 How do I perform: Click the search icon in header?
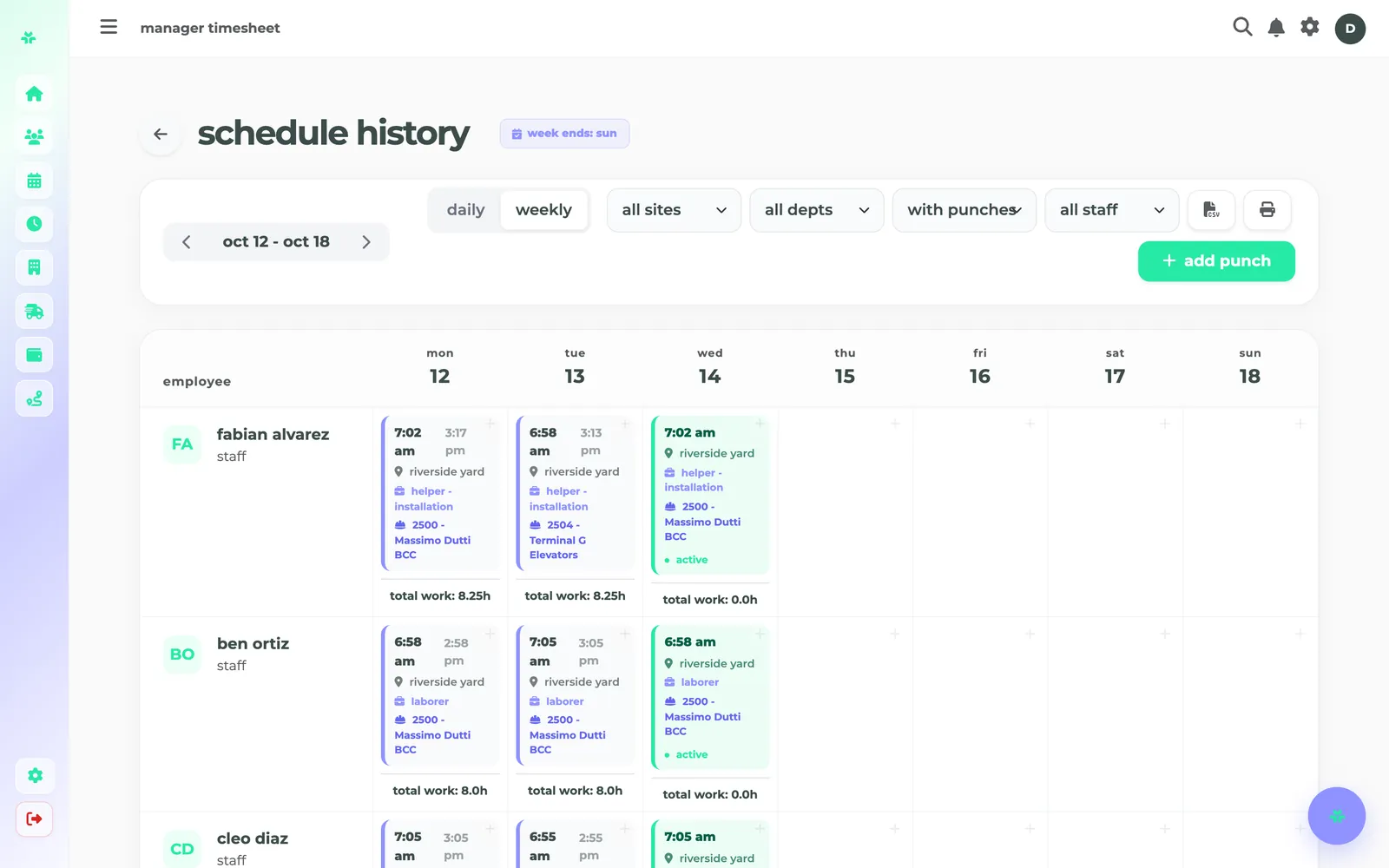tap(1242, 27)
